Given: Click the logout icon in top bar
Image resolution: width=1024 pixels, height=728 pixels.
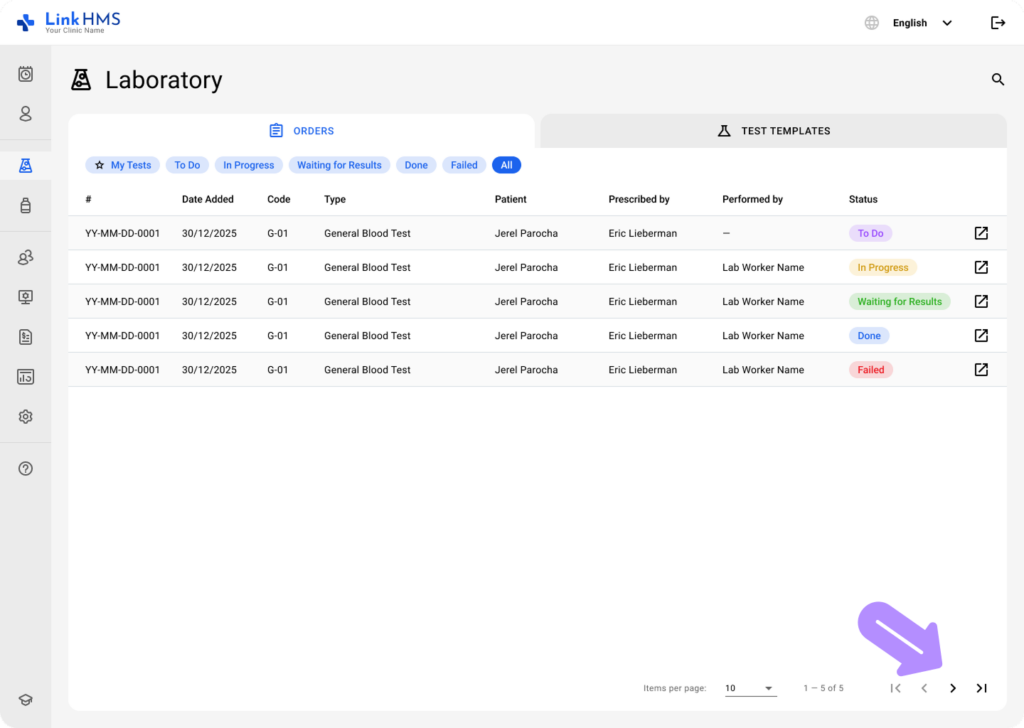Looking at the screenshot, I should (x=997, y=23).
